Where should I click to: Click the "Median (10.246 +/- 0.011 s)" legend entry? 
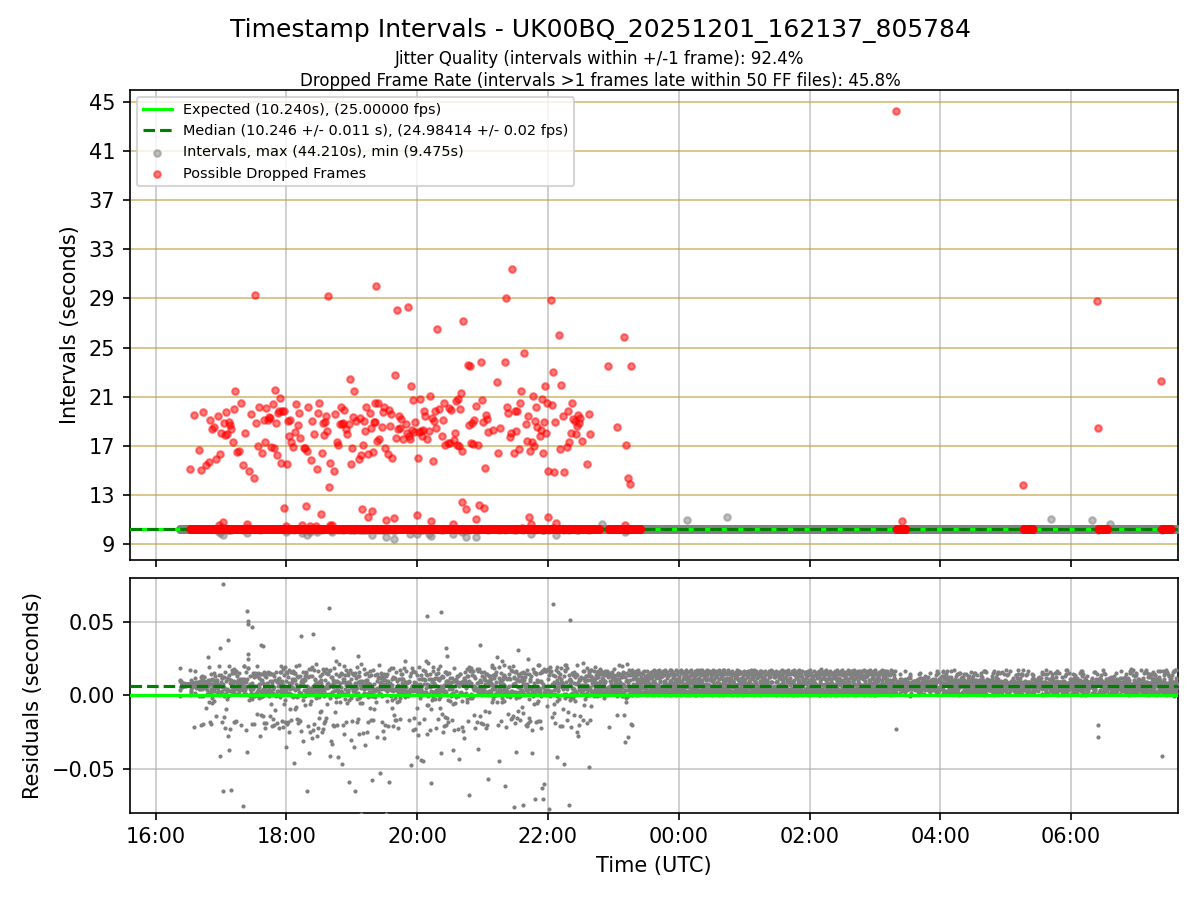point(375,130)
